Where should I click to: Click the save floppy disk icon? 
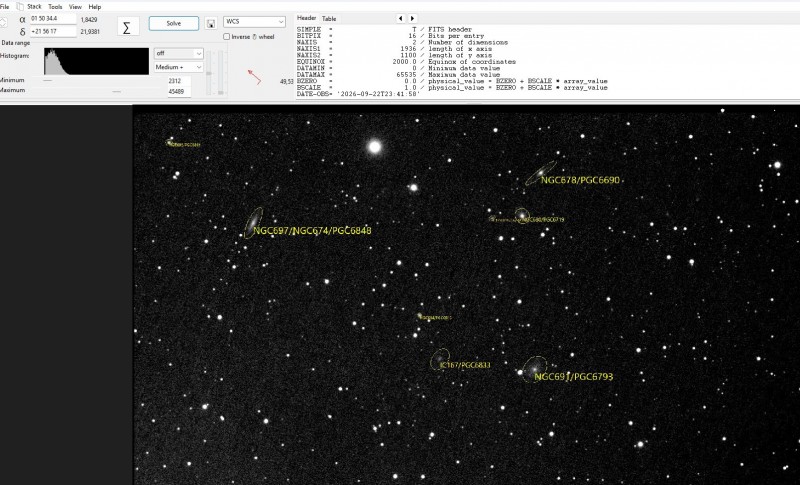pos(211,23)
